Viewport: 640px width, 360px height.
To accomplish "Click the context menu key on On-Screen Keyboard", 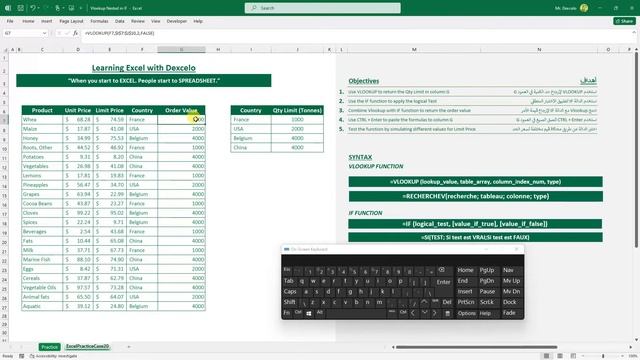I will [447, 313].
